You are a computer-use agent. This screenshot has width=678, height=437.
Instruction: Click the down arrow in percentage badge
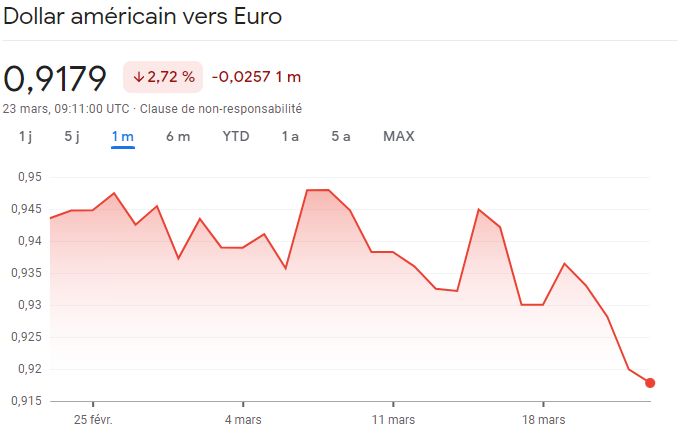pyautogui.click(x=138, y=77)
